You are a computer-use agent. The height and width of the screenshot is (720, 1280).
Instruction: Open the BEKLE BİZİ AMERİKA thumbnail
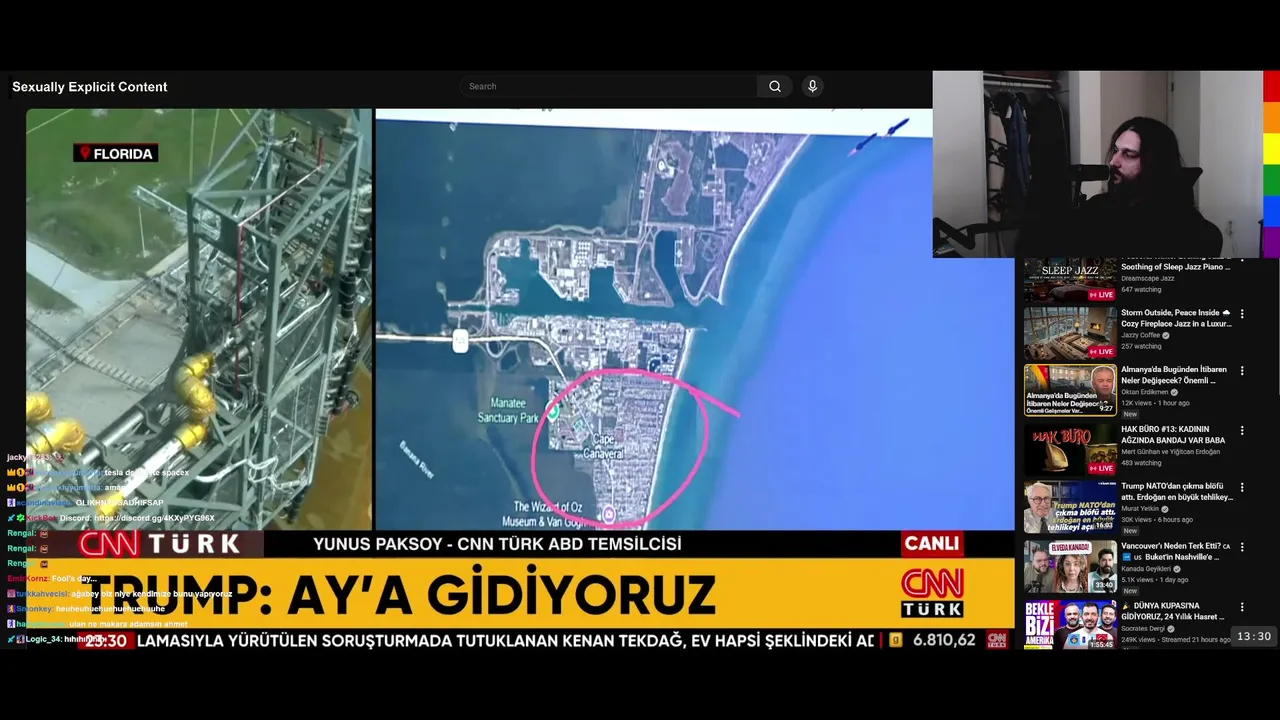[x=1070, y=625]
